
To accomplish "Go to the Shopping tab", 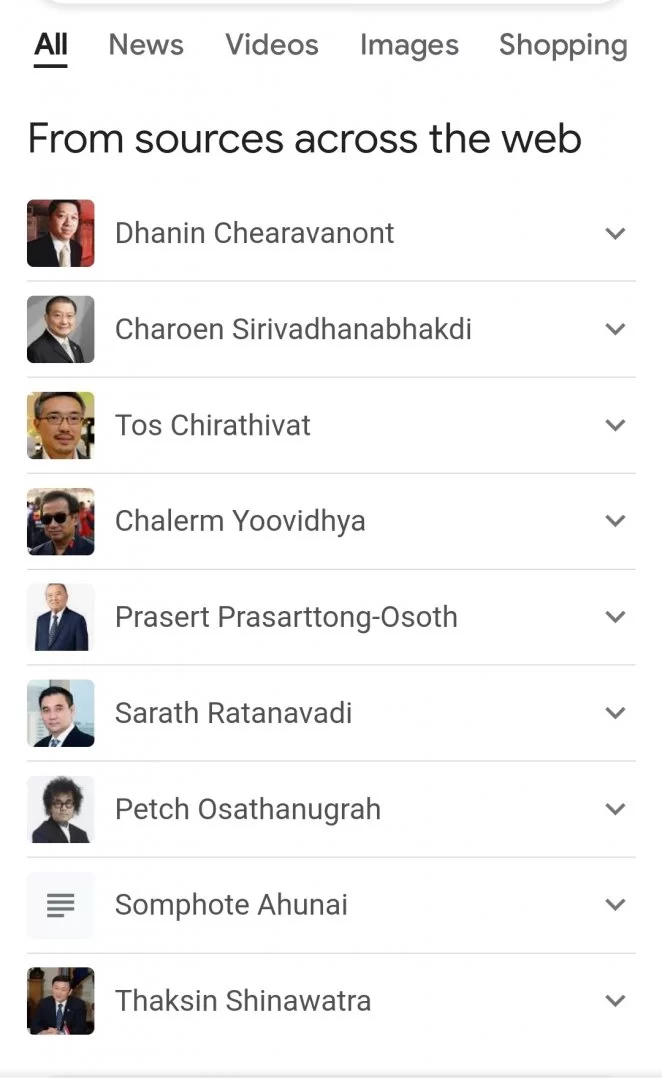I will [563, 45].
